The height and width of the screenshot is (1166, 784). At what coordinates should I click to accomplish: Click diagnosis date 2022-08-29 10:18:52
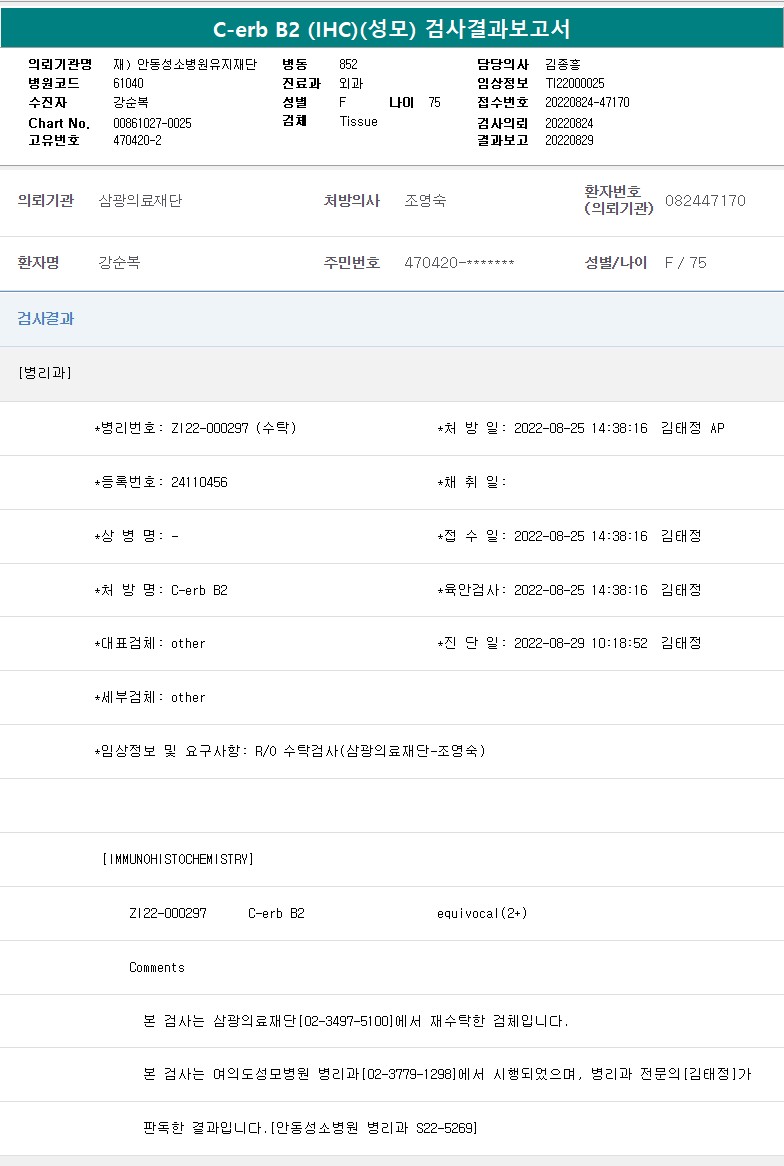pyautogui.click(x=581, y=643)
